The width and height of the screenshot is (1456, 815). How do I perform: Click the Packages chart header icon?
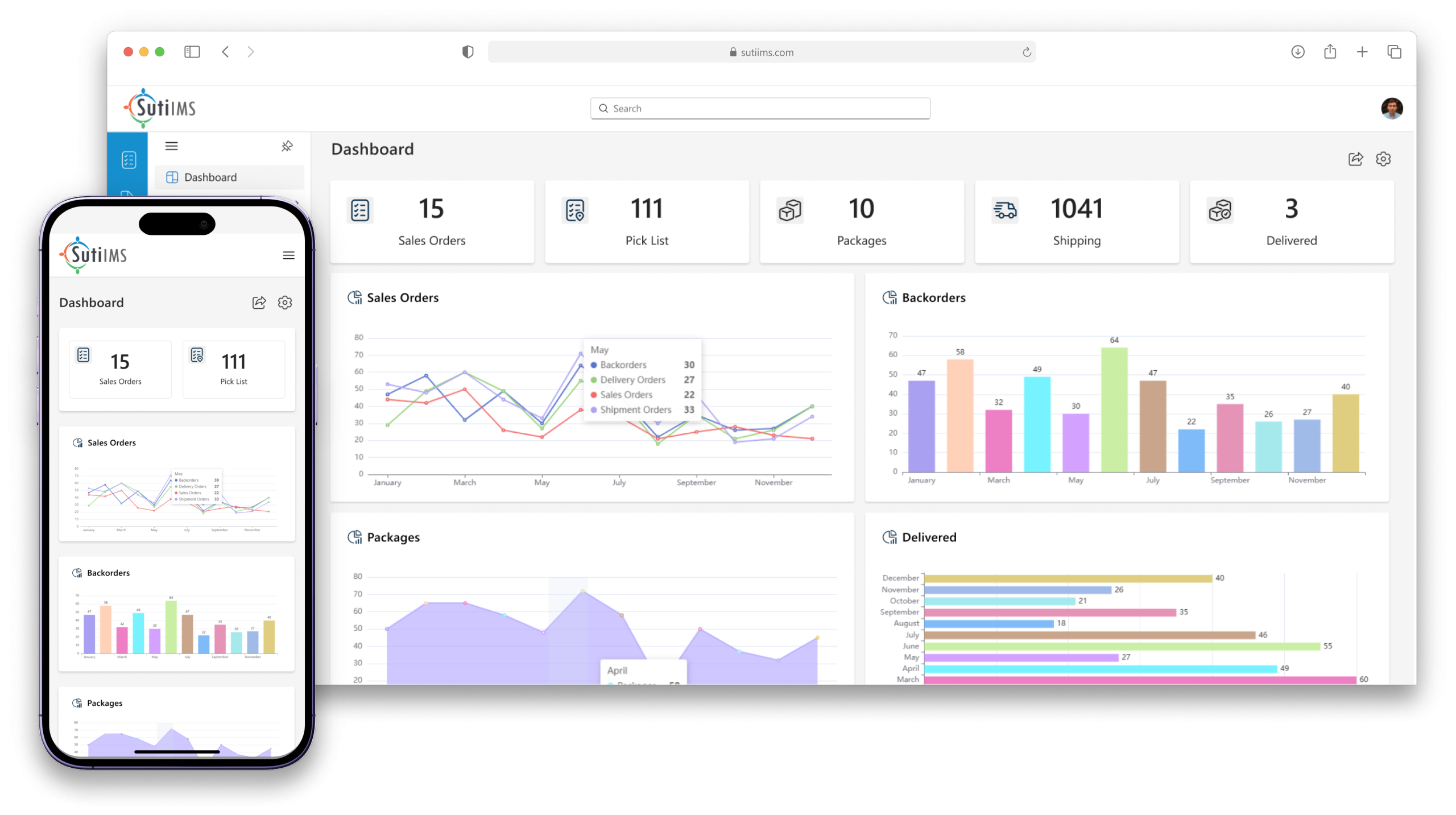[355, 536]
